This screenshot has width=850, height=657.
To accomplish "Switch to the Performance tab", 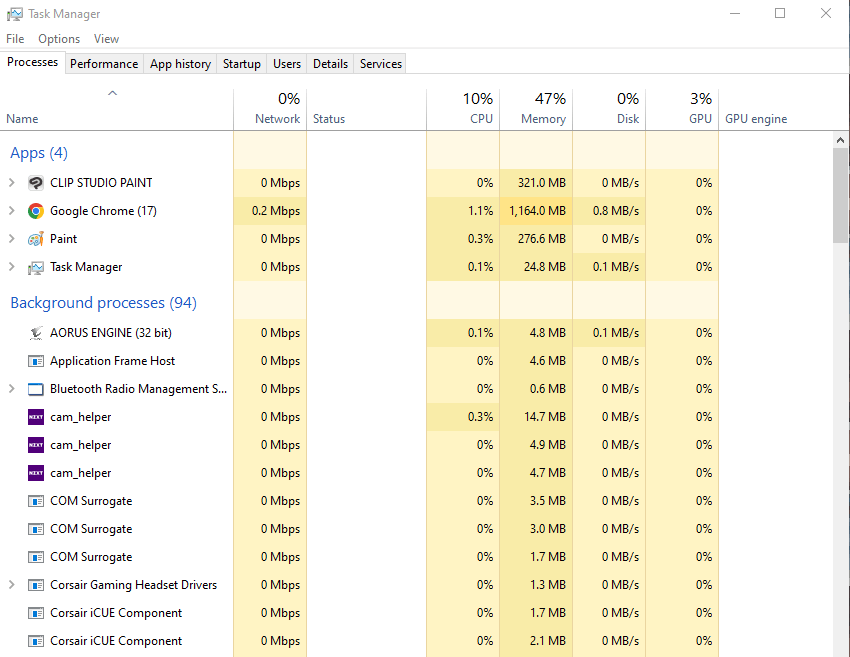I will 104,64.
